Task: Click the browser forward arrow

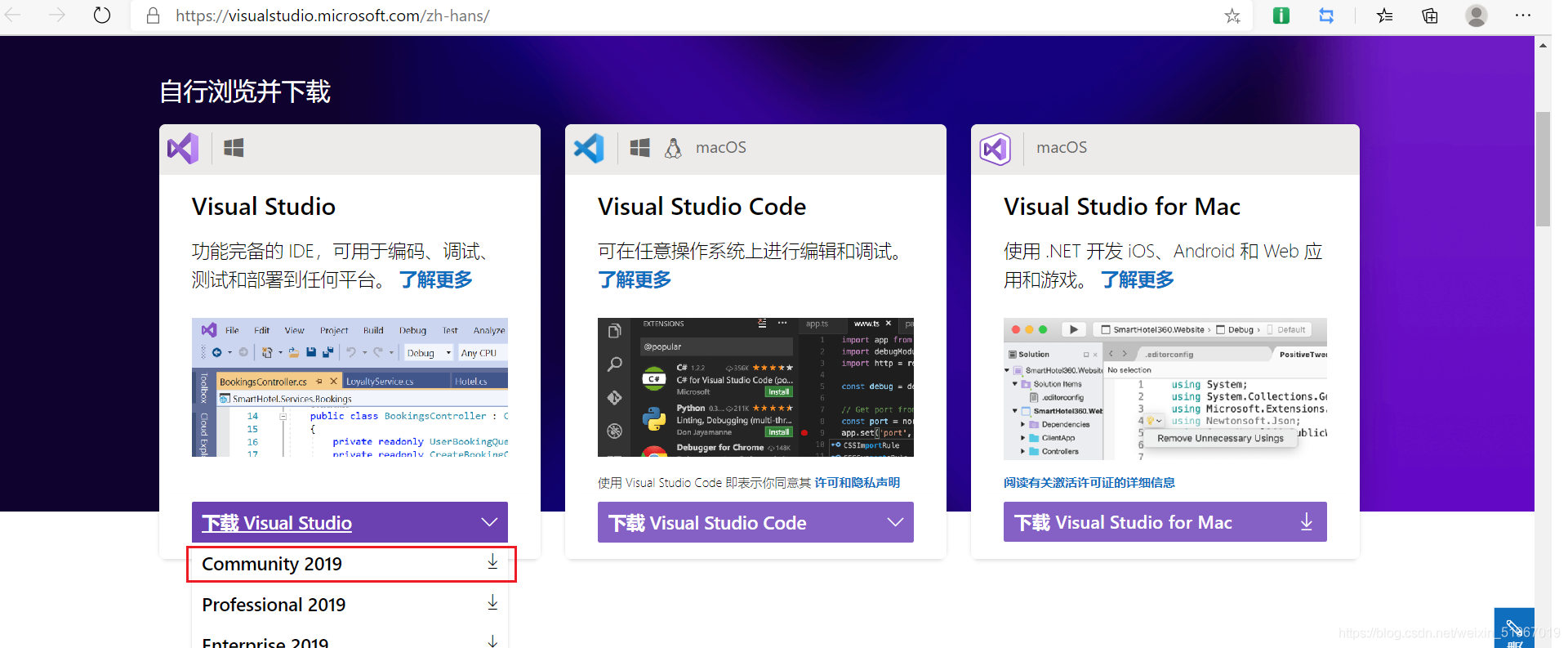Action: pos(57,15)
